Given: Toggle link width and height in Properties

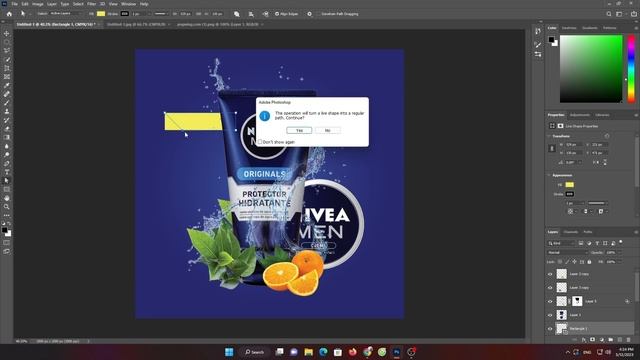Looking at the screenshot, I should pyautogui.click(x=552, y=149).
